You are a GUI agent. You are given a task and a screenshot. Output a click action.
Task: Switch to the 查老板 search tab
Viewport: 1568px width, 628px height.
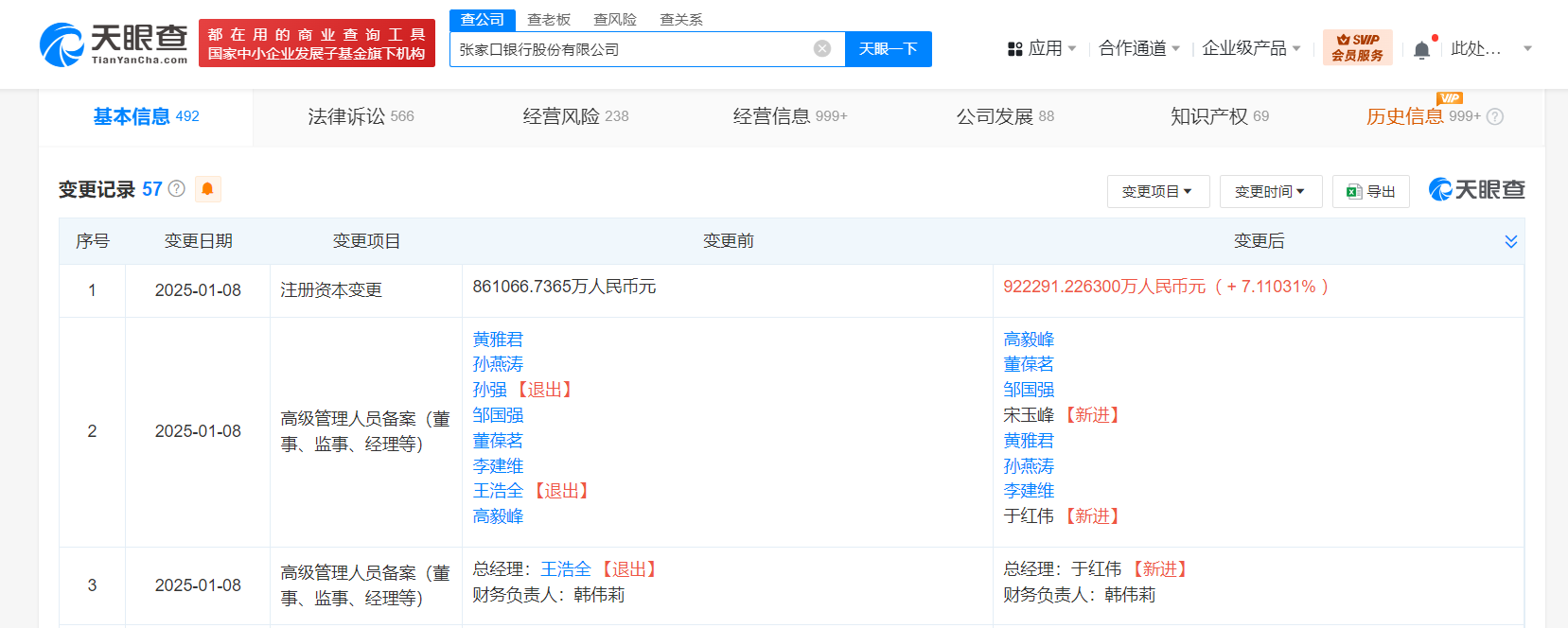click(x=549, y=19)
